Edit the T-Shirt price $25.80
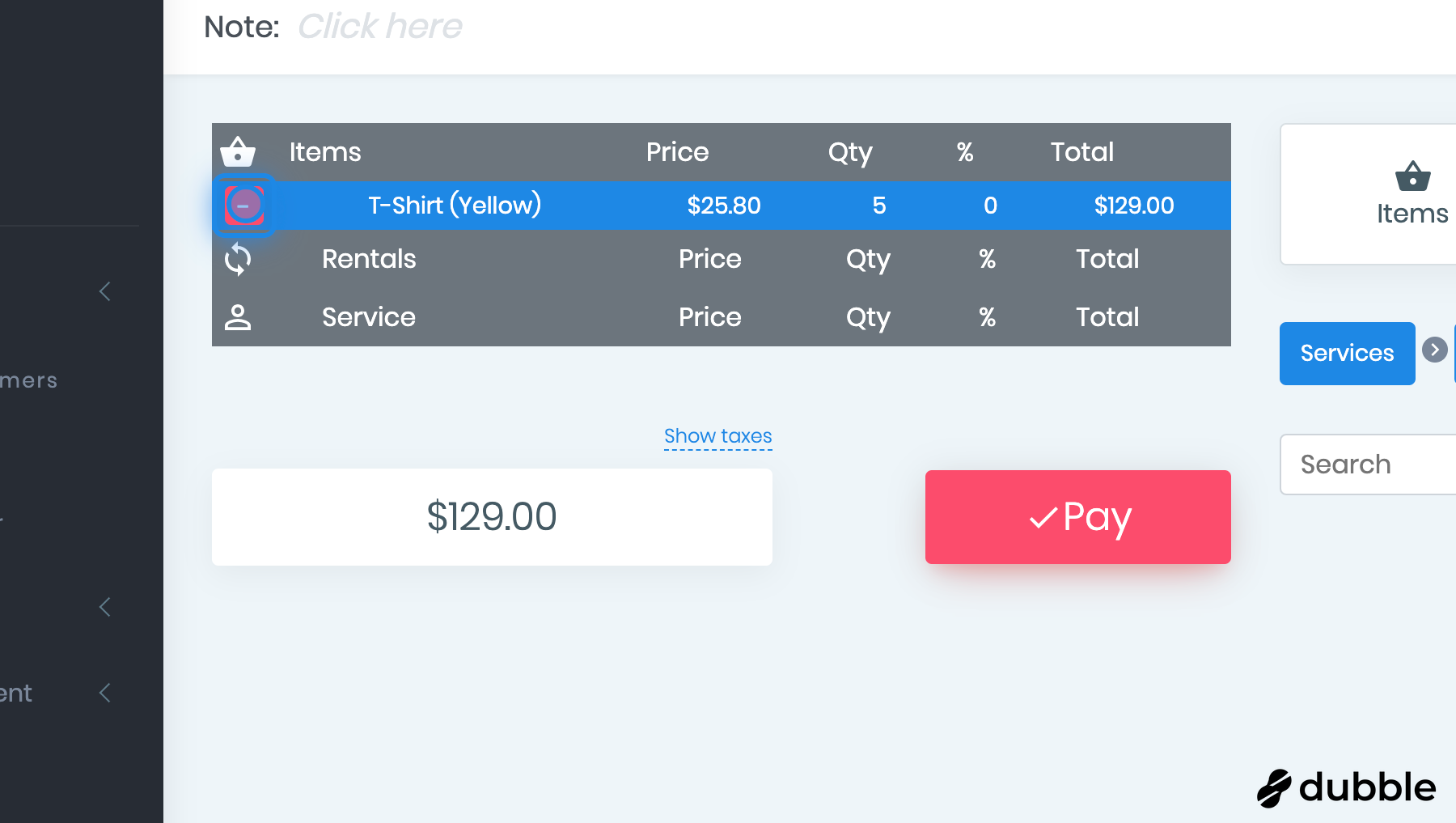1456x823 pixels. [x=724, y=206]
